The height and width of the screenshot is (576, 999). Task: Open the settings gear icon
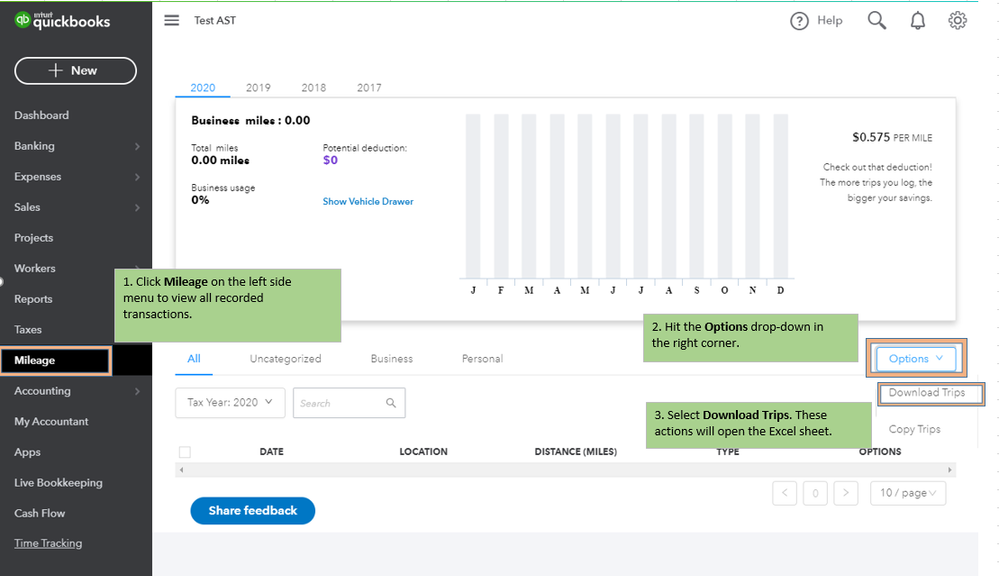(958, 21)
